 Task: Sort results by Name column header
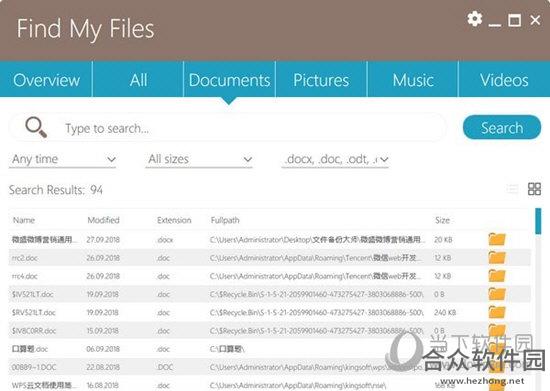point(24,220)
